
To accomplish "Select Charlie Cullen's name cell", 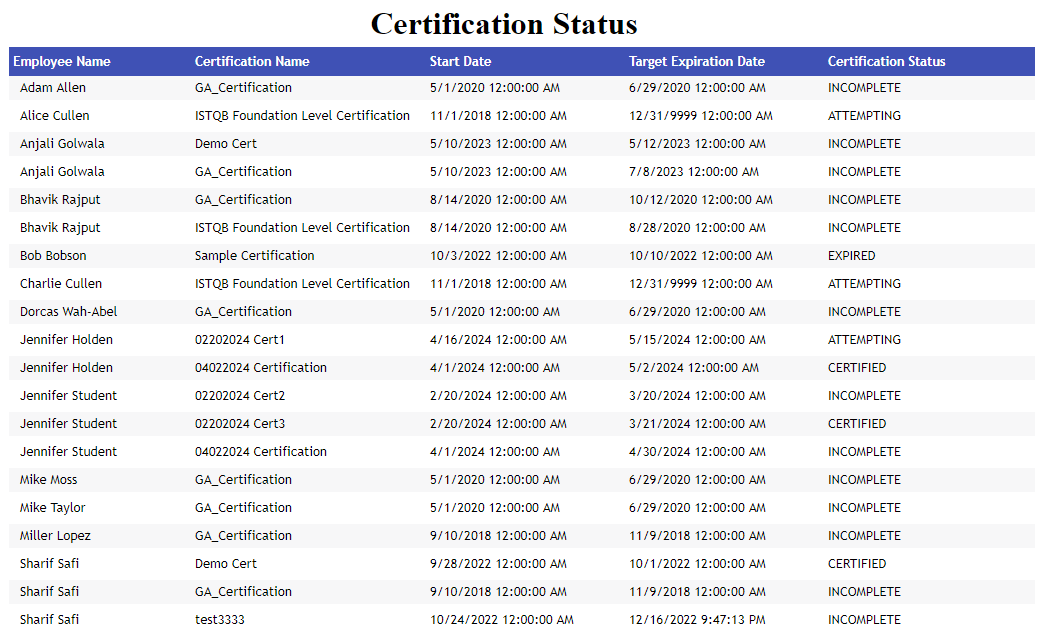I will coord(61,284).
